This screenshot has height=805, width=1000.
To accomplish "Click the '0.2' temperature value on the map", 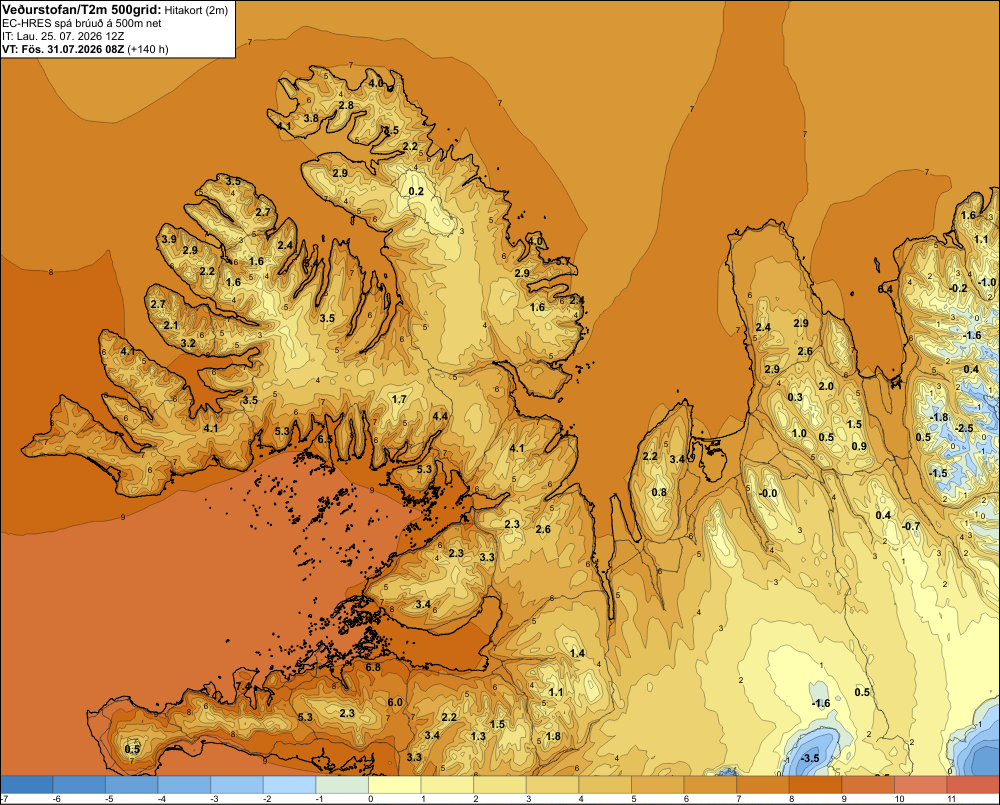I will 416,191.
